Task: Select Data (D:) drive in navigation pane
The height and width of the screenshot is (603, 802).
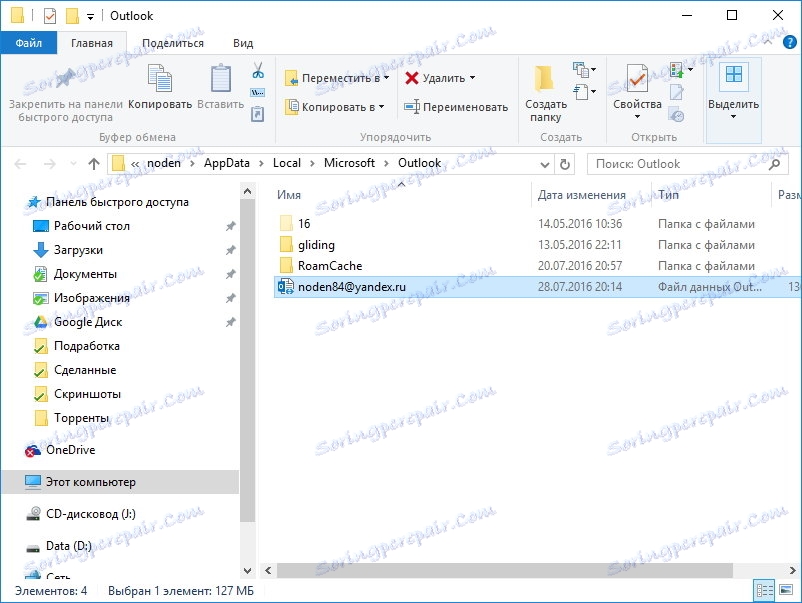Action: tap(69, 546)
